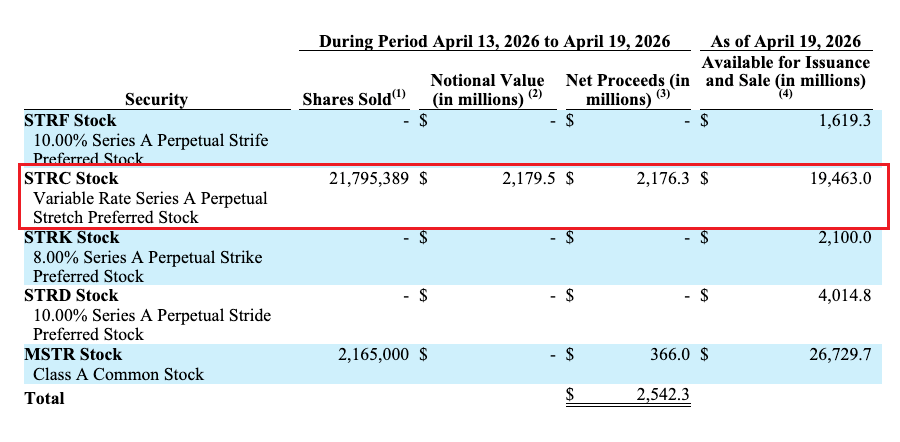Select STRC notional value 2,179.5
900x442 pixels.
tap(528, 179)
